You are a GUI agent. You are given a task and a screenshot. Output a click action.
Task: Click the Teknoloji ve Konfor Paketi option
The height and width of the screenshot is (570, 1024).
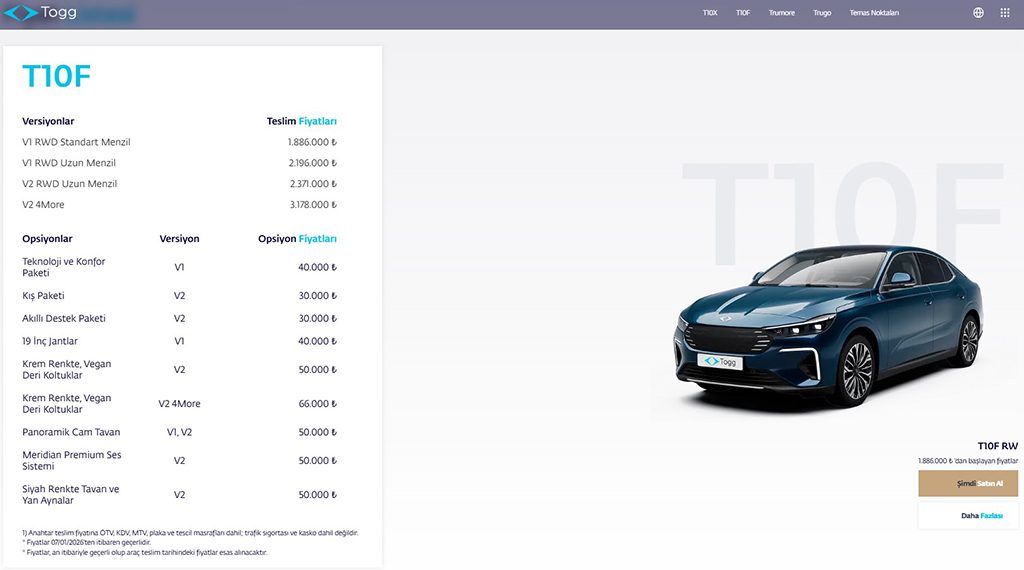click(63, 267)
